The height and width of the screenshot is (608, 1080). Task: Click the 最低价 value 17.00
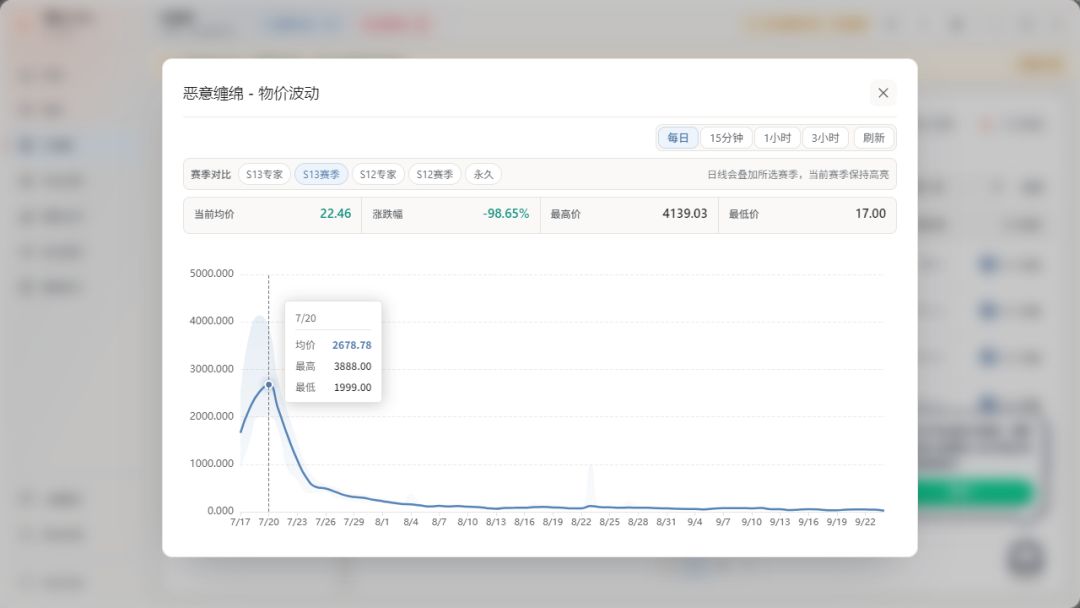(871, 213)
